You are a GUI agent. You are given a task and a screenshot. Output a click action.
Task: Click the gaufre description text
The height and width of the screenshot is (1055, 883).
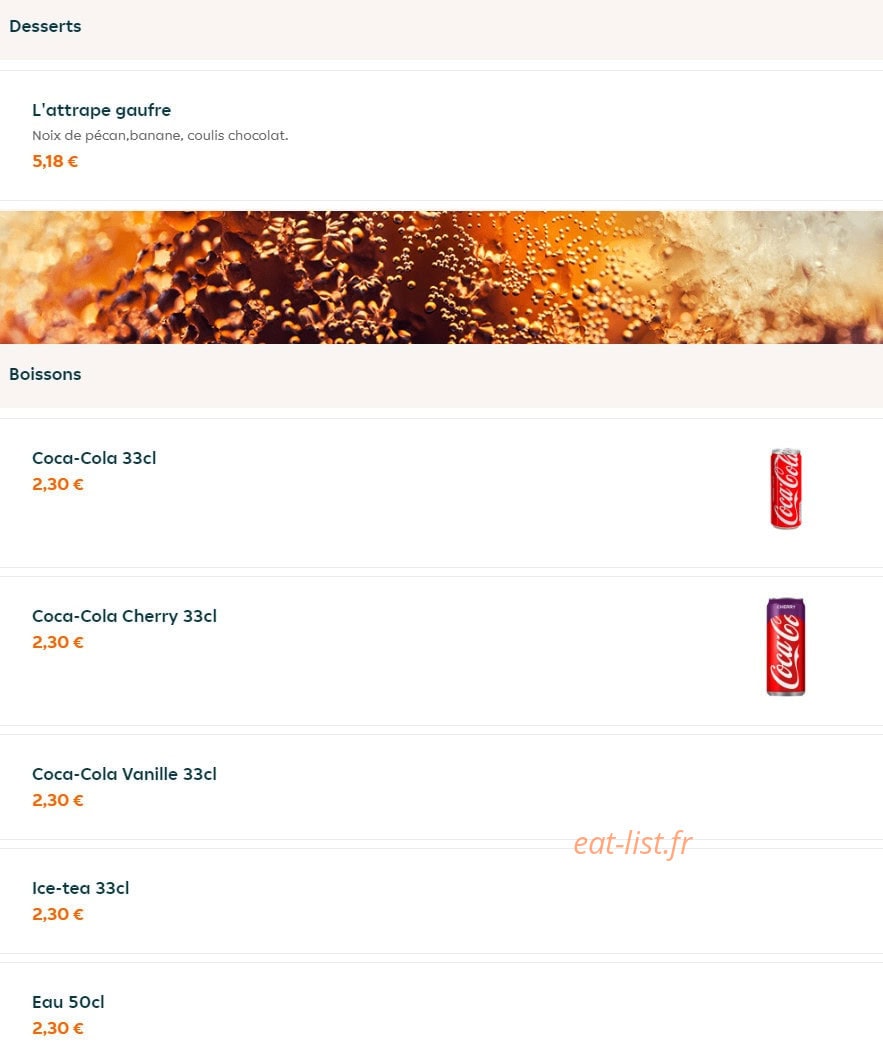coord(160,136)
